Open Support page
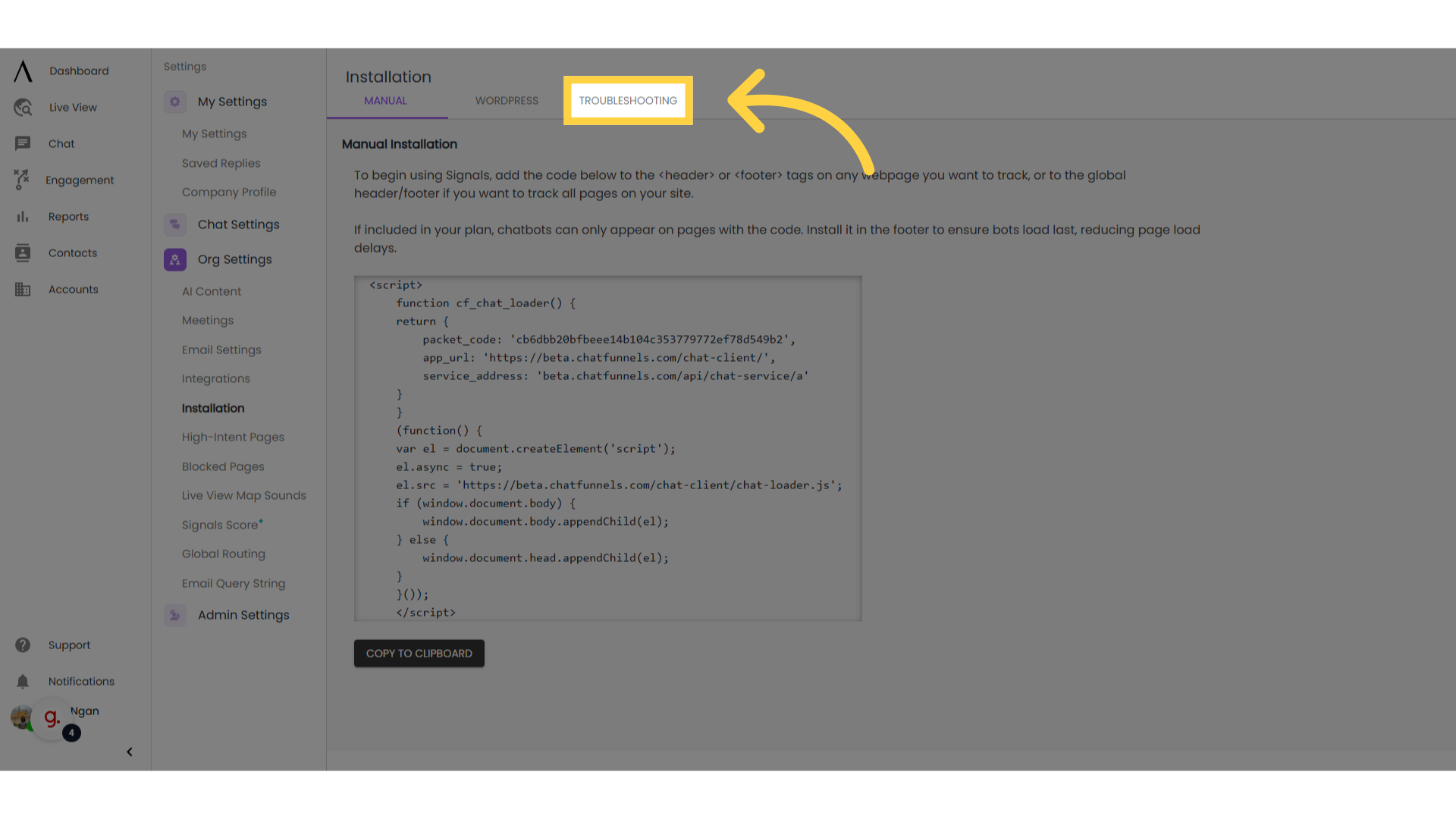The height and width of the screenshot is (819, 1456). coord(69,645)
